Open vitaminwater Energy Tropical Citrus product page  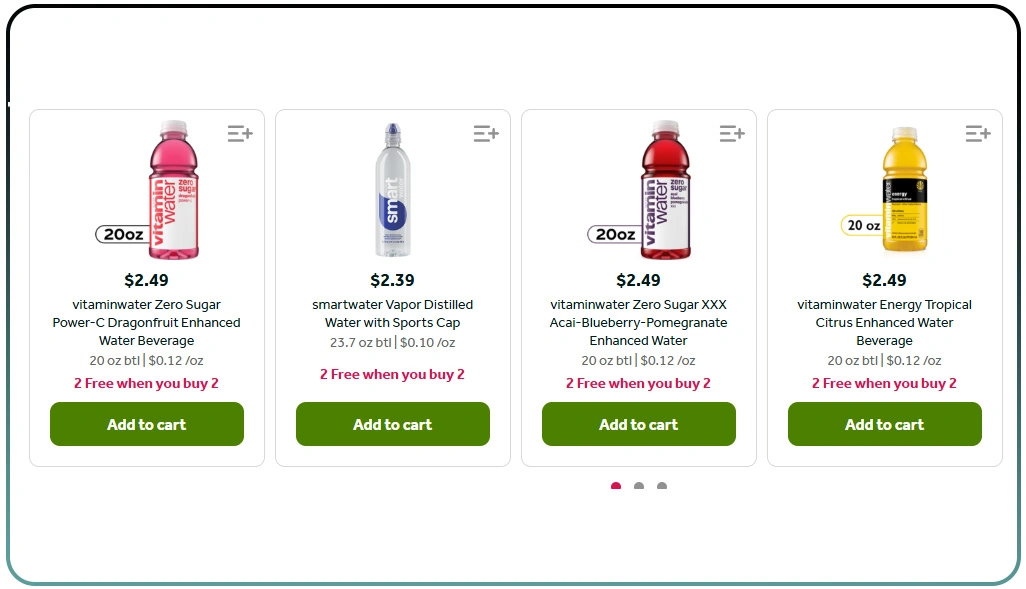[x=884, y=322]
